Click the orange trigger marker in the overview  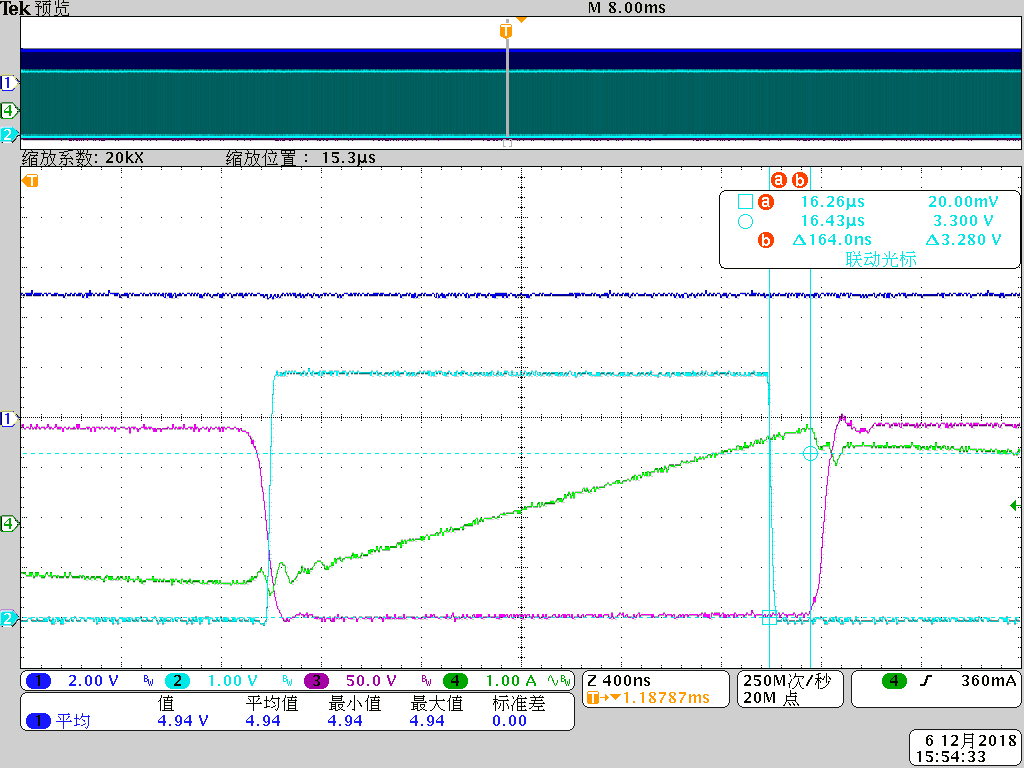[x=505, y=31]
